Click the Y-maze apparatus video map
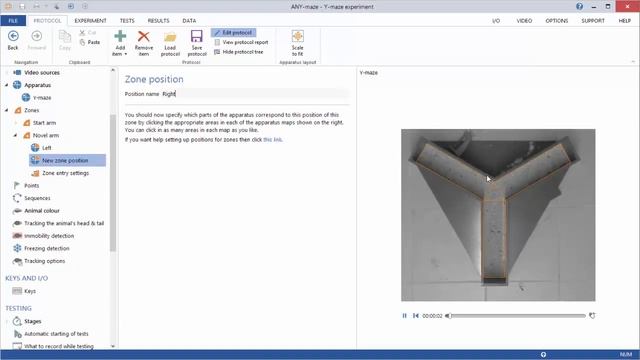640x360 pixels. (498, 215)
